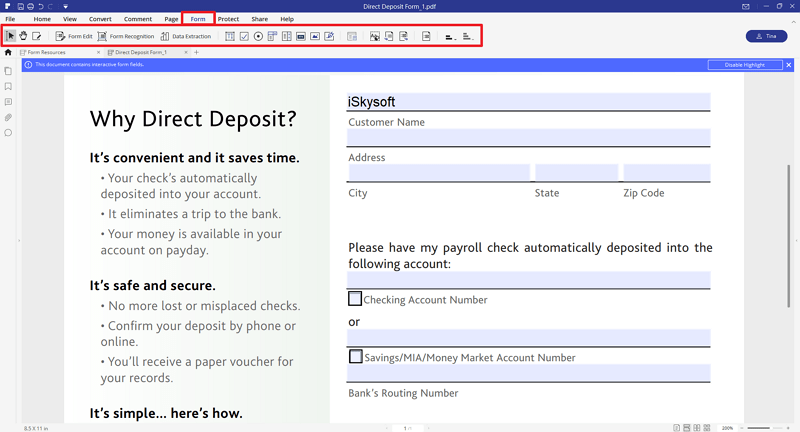Click the greyed-out form properties icon

(352, 36)
